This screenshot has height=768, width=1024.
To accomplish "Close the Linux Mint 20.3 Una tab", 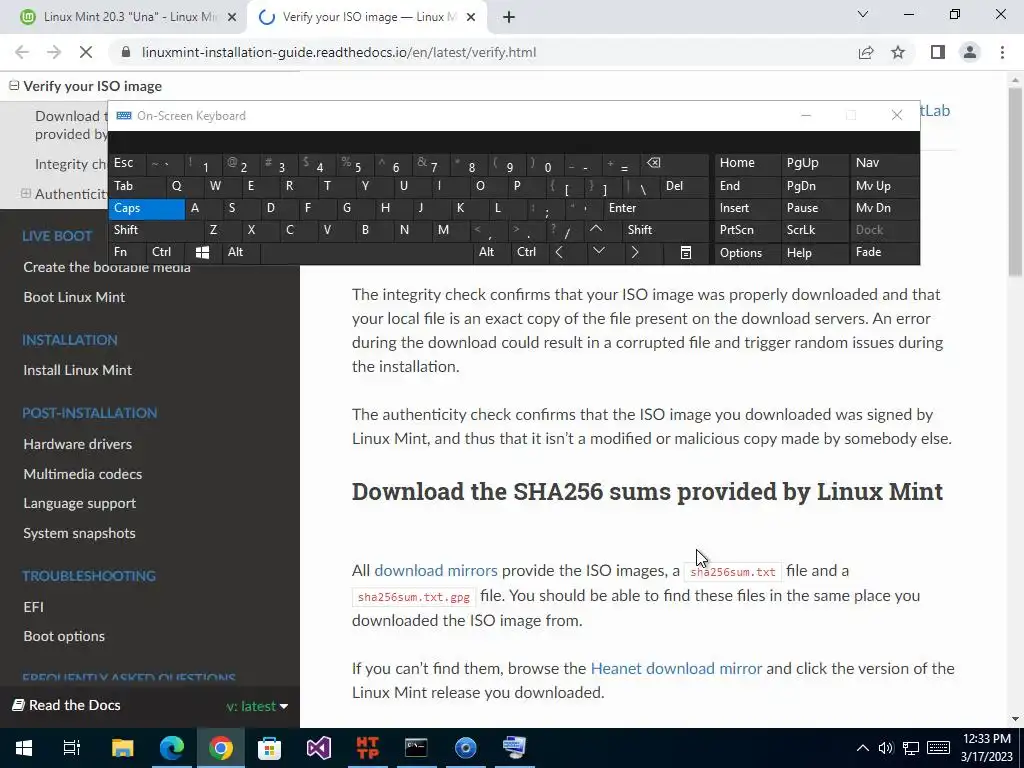I will (232, 18).
